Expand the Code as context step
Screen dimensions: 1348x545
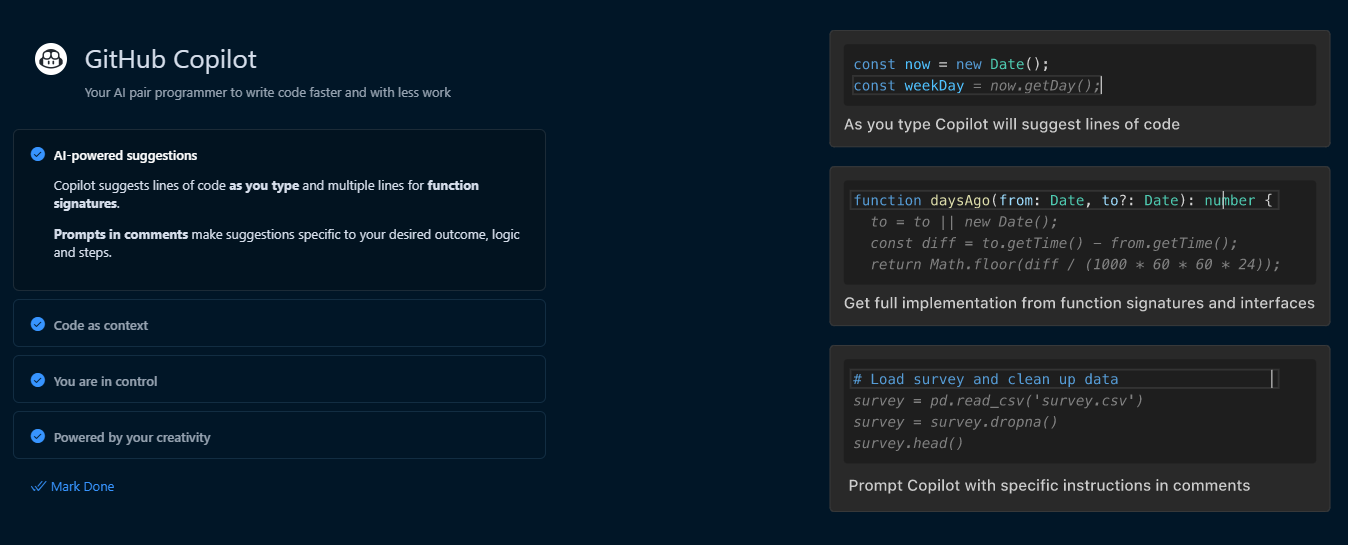279,324
